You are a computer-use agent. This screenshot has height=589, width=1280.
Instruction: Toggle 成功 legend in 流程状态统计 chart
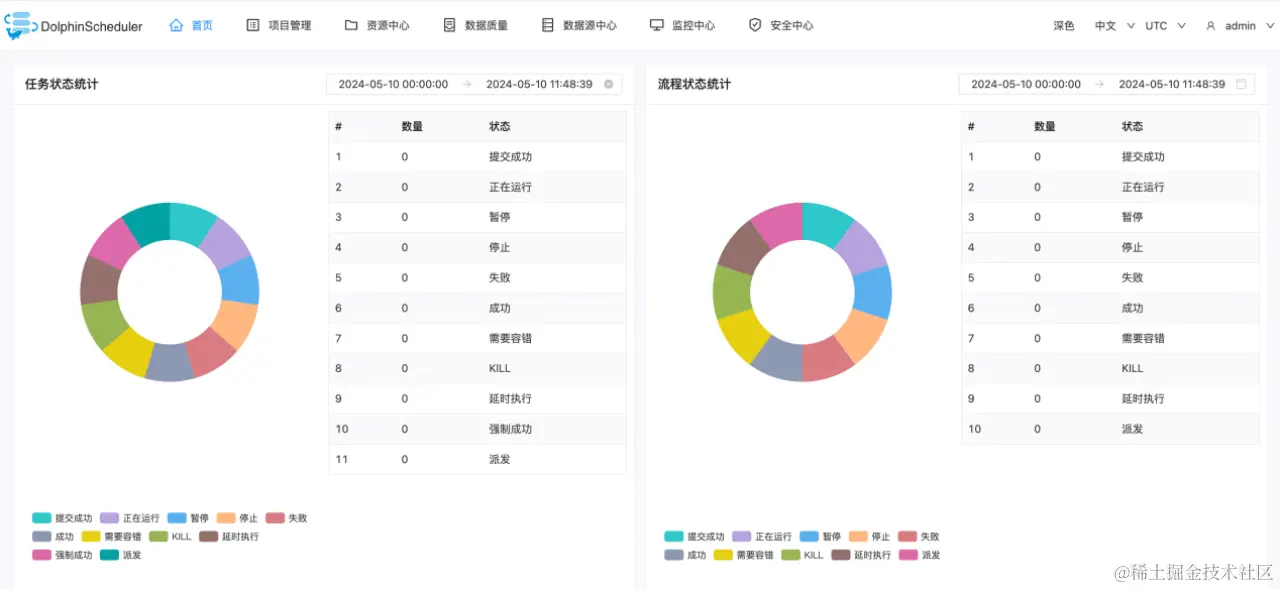point(685,554)
